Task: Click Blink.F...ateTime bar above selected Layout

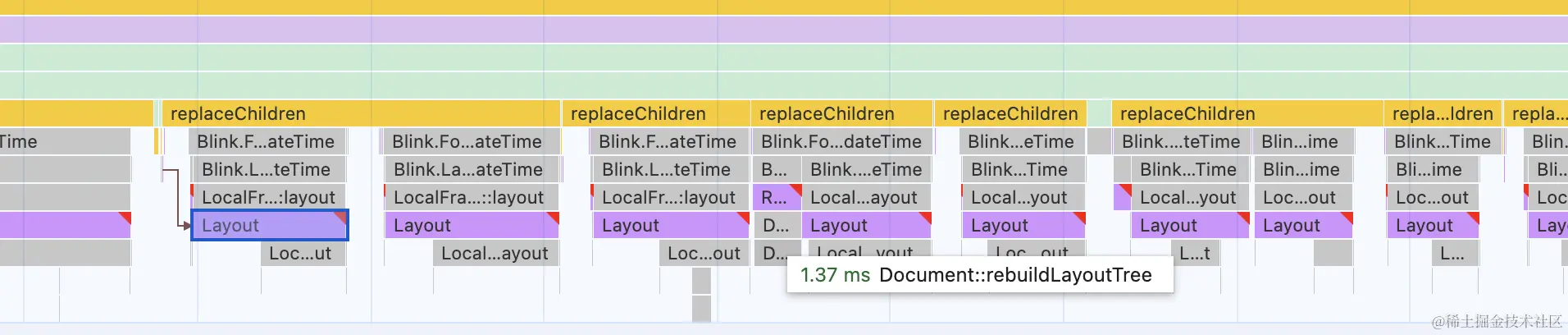Action: click(x=267, y=141)
